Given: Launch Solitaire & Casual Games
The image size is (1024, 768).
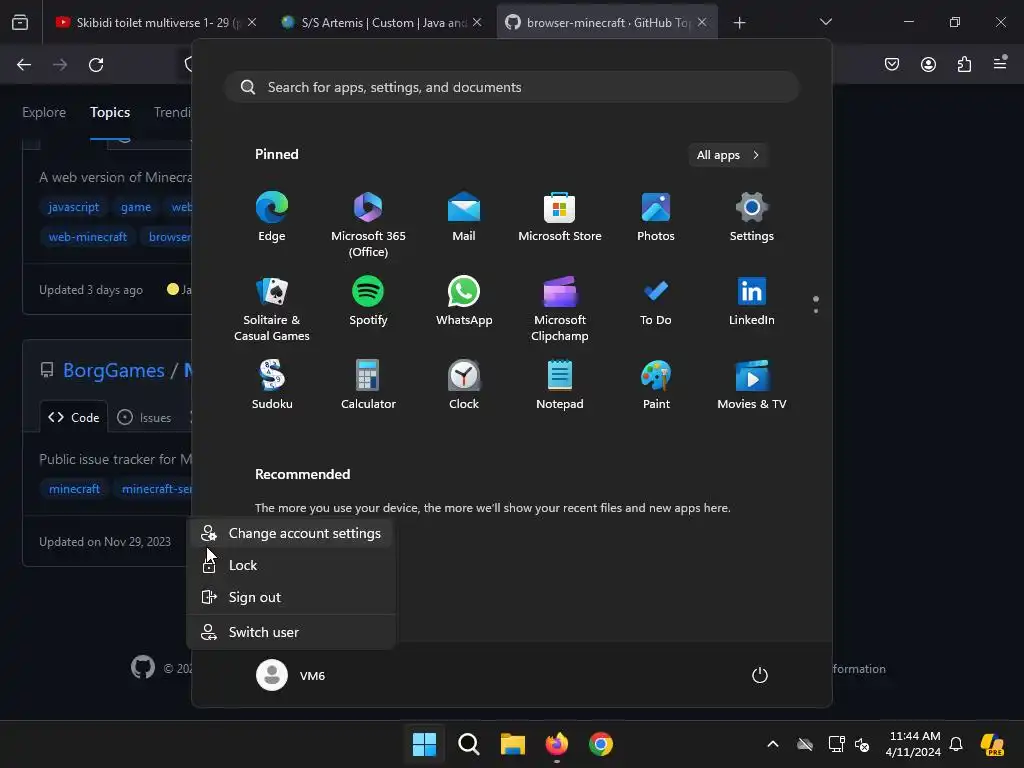Looking at the screenshot, I should click(272, 308).
